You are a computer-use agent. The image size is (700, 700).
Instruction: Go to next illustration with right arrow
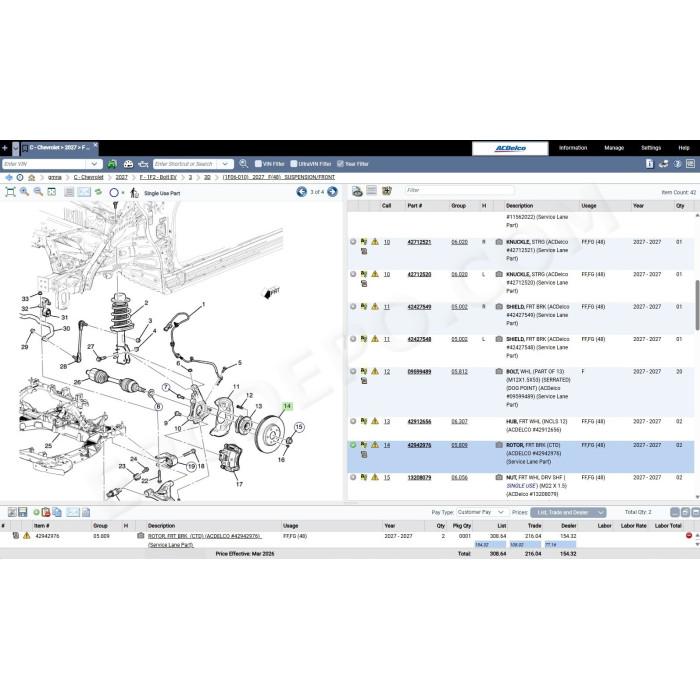pos(333,192)
